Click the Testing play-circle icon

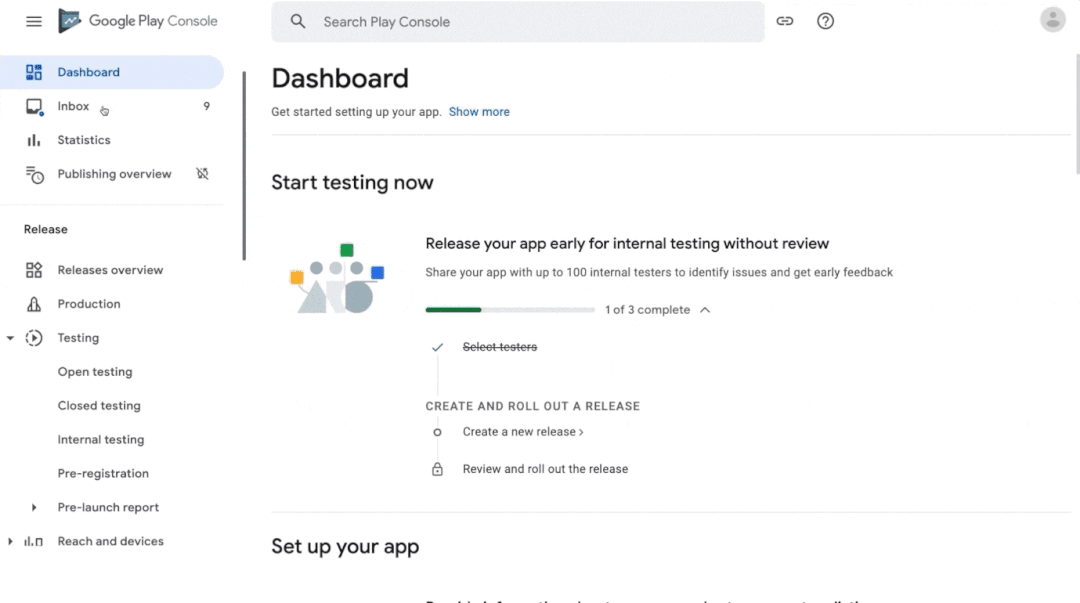[34, 338]
